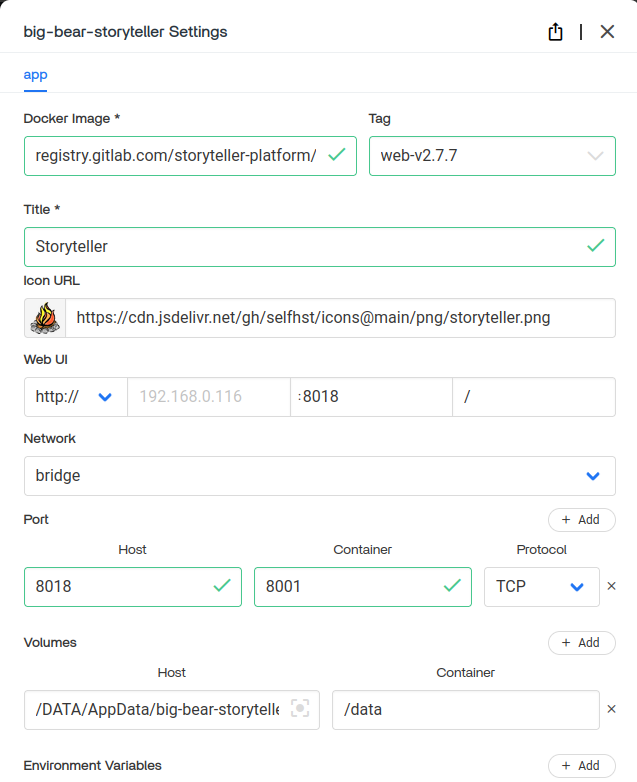Add a new Volumes entry

pos(581,643)
